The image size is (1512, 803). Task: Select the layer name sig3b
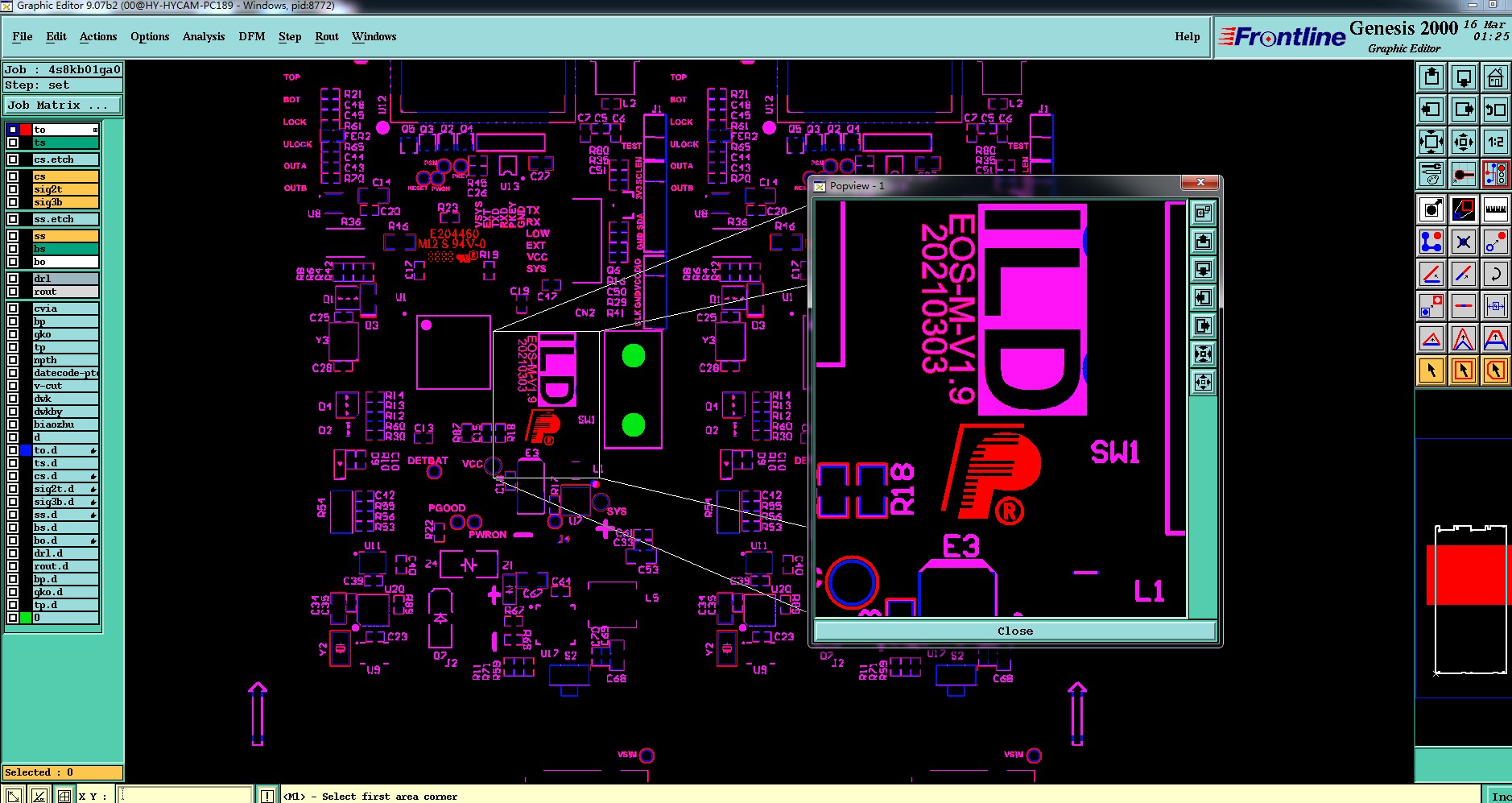(65, 202)
